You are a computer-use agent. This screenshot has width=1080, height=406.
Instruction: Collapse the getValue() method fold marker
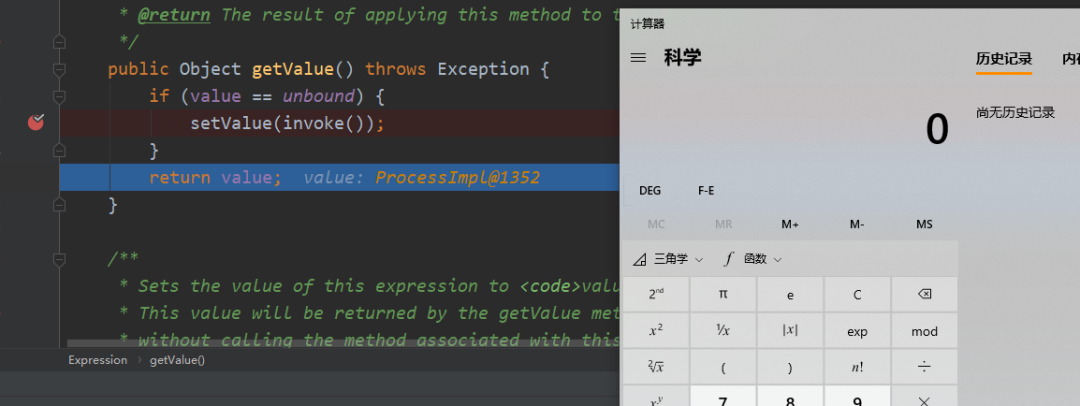(59, 69)
